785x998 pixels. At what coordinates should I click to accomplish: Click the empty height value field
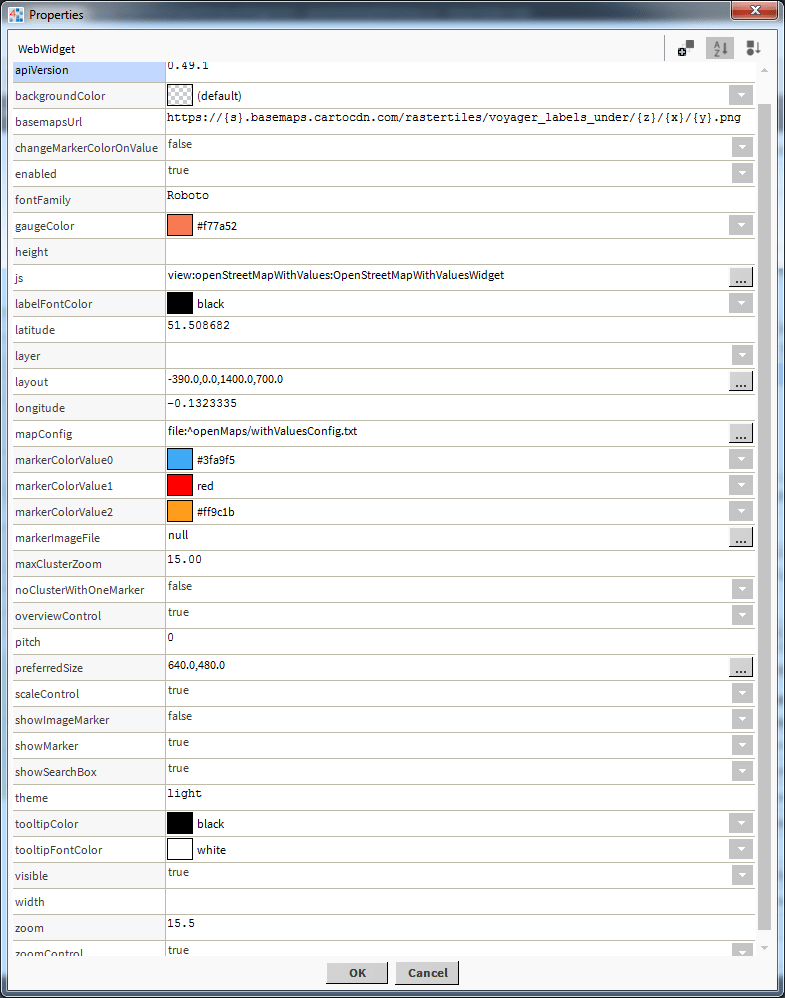coord(460,251)
